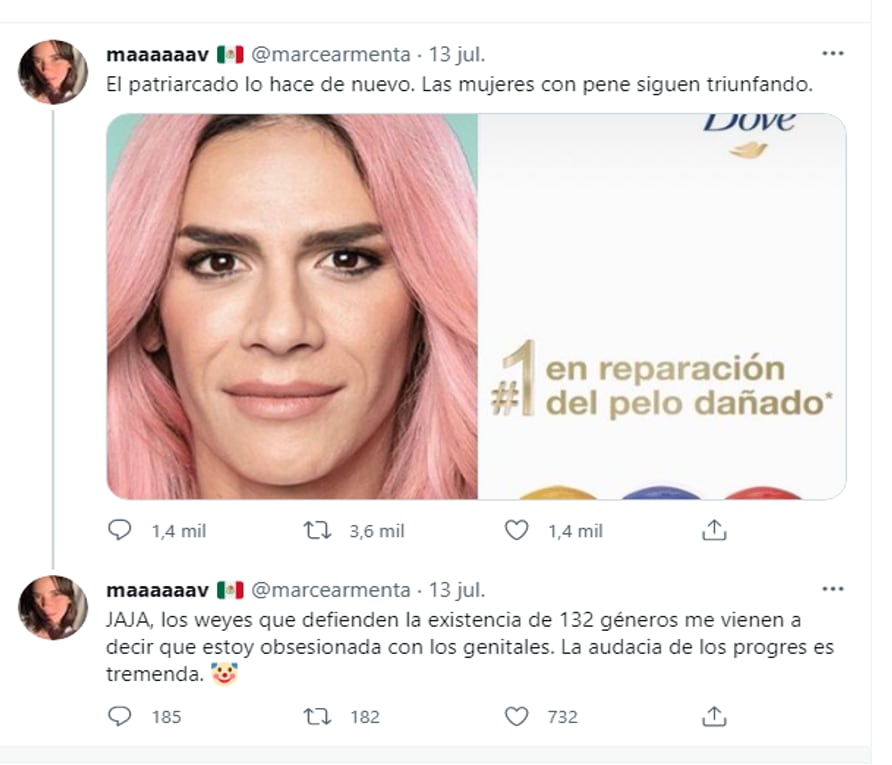View the 1,4 mil likes count of the first tweet
The width and height of the screenshot is (892, 765).
pyautogui.click(x=575, y=531)
